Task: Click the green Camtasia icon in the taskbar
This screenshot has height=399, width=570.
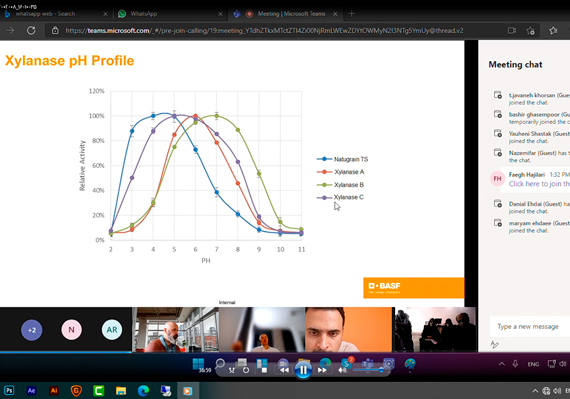Action: [x=99, y=391]
